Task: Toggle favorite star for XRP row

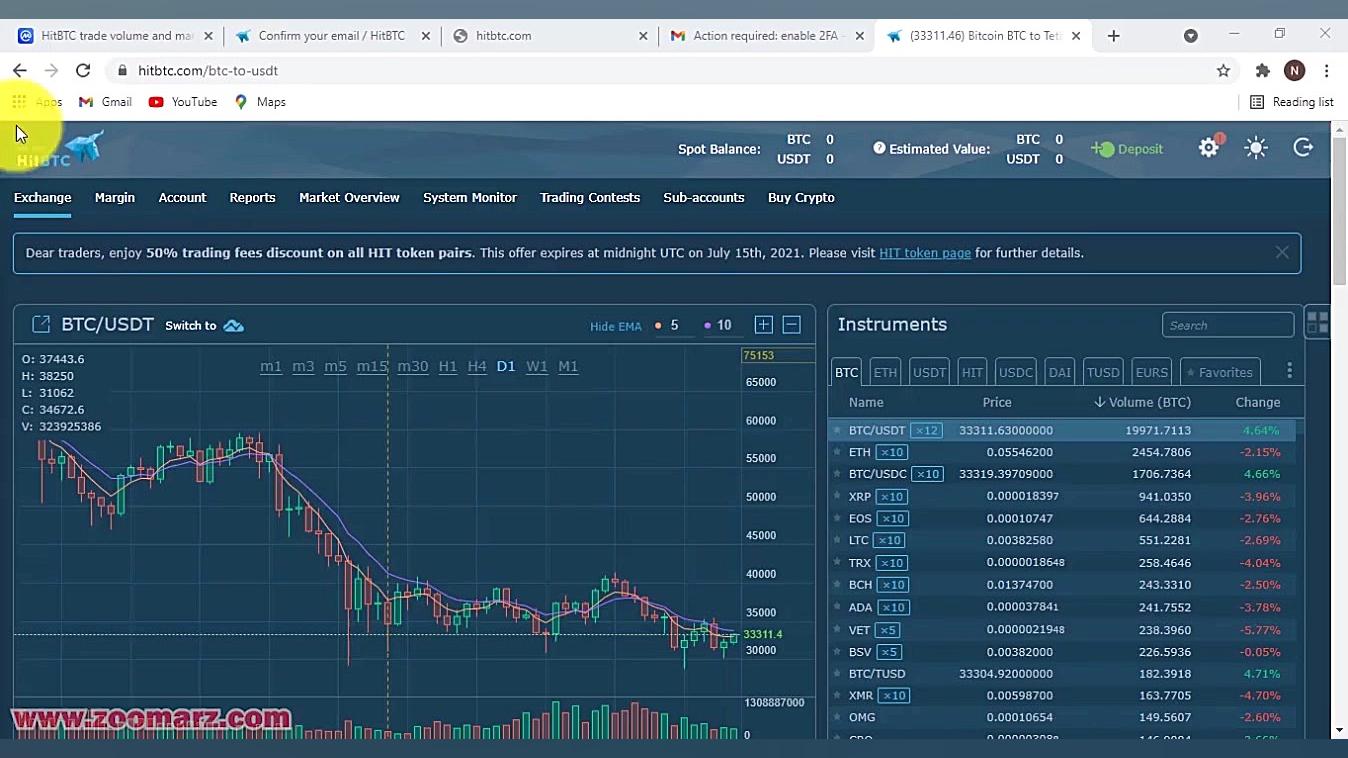Action: (x=838, y=496)
